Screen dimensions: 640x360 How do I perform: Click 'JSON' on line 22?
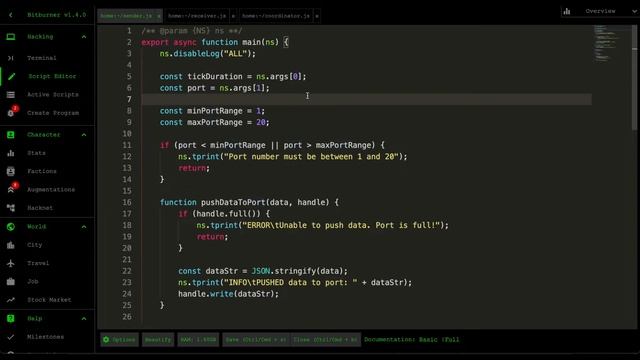(260, 271)
